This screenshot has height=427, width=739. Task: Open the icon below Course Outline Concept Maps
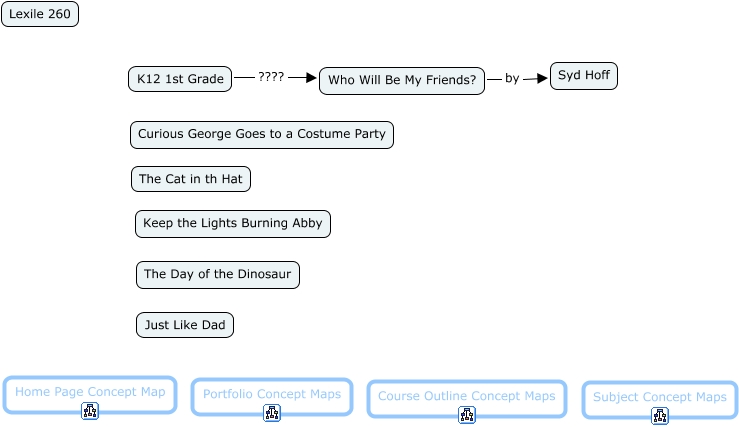[x=467, y=415]
